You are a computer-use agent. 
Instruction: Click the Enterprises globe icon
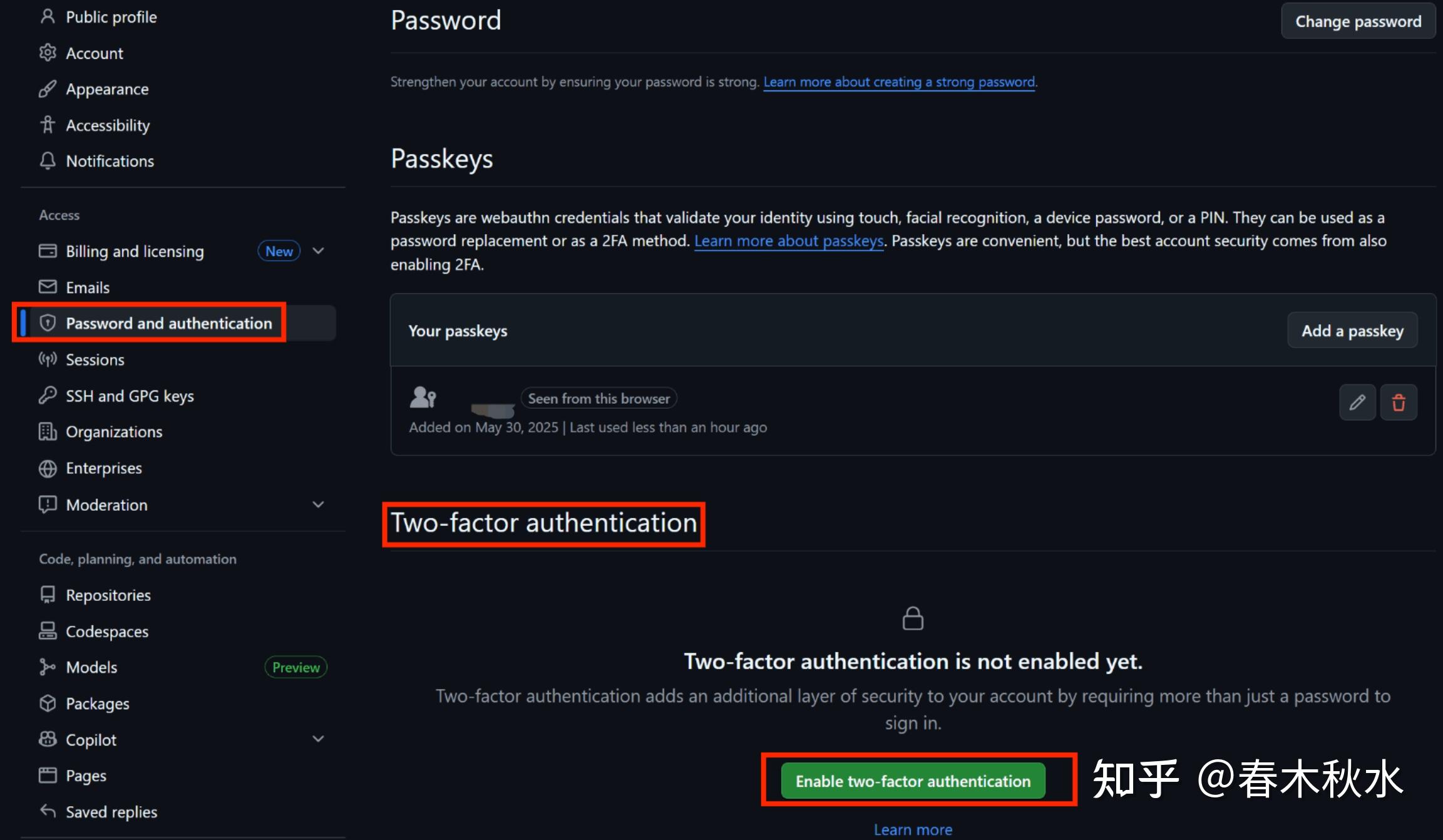point(48,468)
